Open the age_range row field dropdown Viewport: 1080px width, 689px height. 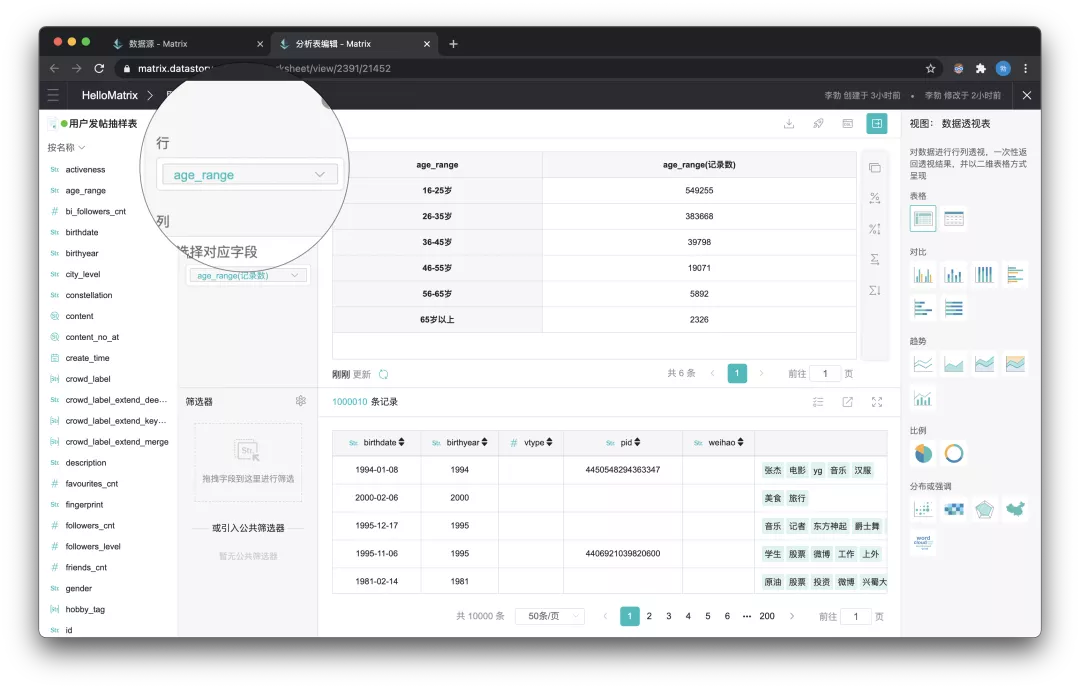click(x=249, y=175)
